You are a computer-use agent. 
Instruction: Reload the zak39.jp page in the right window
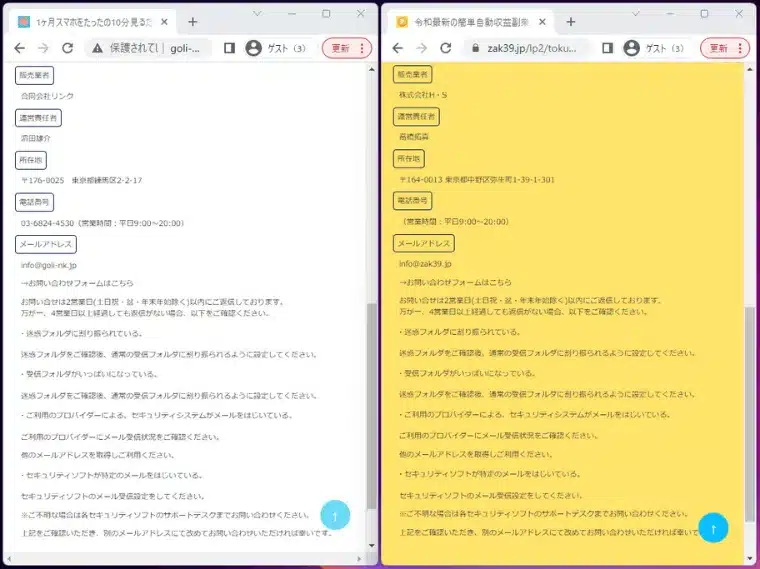tap(444, 48)
